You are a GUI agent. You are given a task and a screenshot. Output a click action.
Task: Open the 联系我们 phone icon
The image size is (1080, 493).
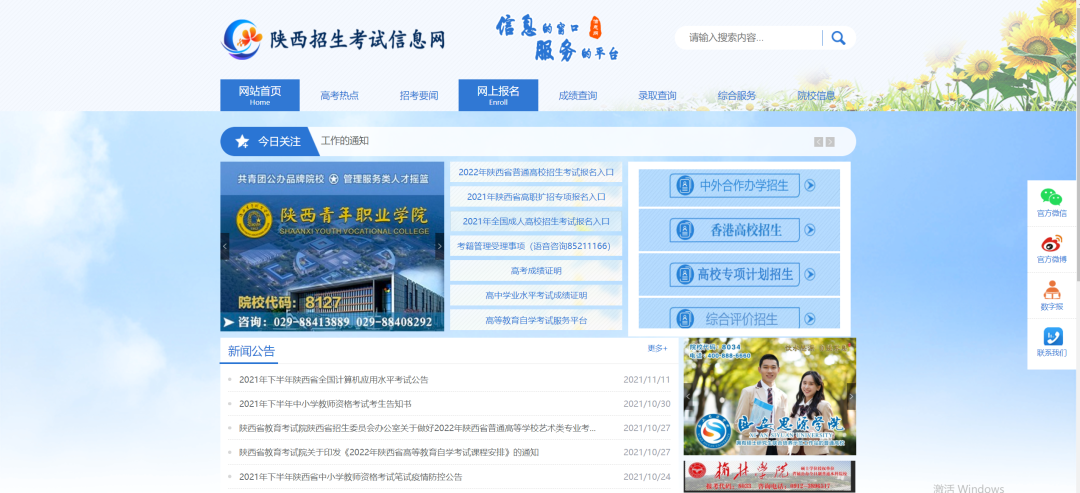(1053, 337)
